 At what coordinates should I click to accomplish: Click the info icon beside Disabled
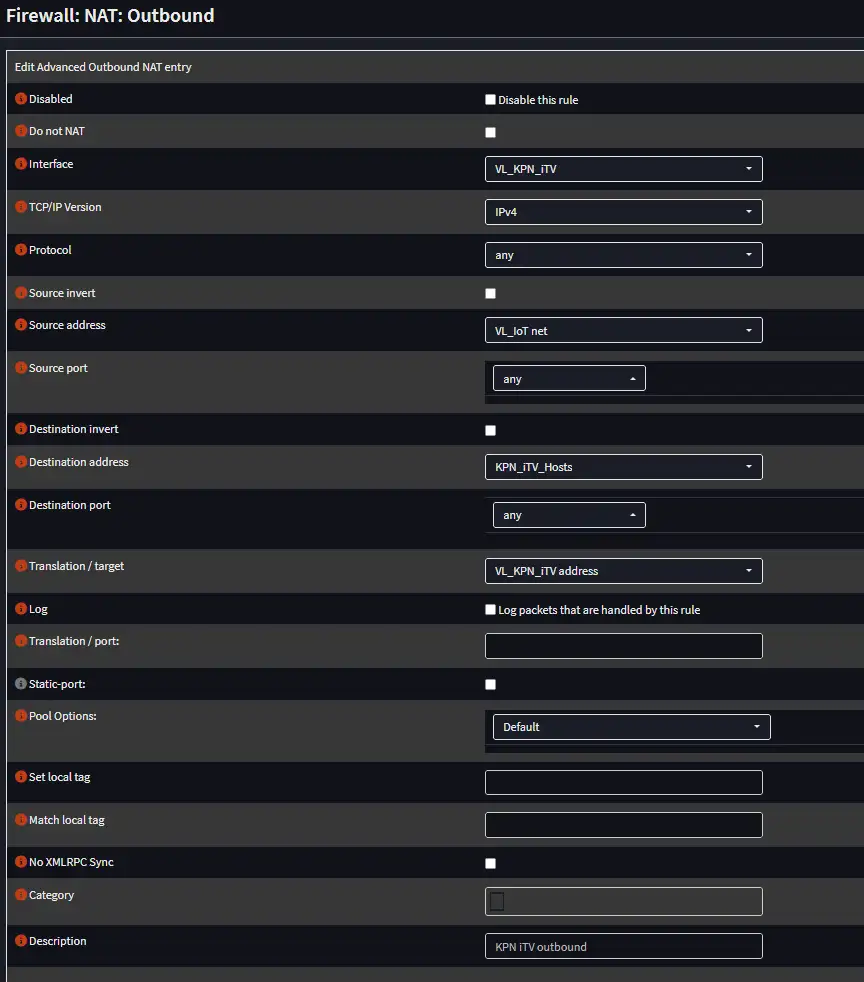[x=21, y=99]
